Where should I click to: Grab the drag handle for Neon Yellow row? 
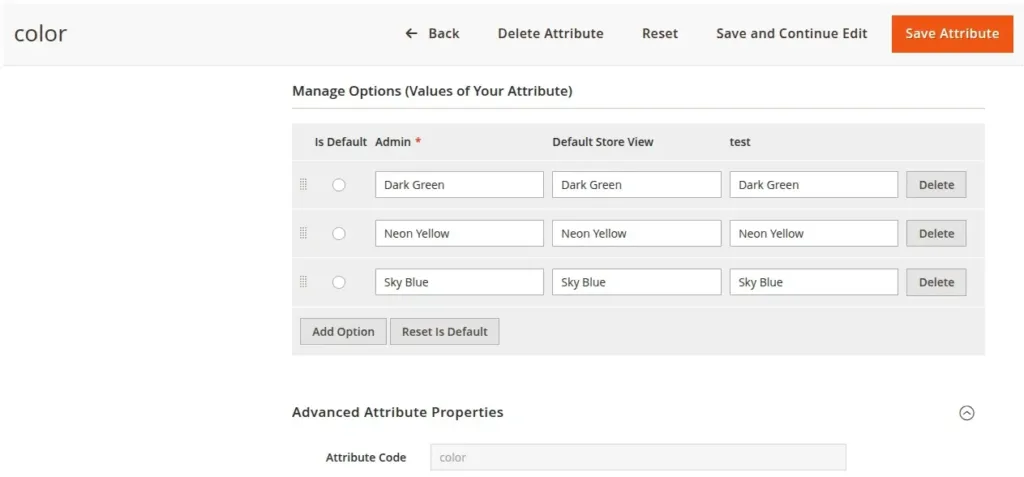pyautogui.click(x=303, y=233)
